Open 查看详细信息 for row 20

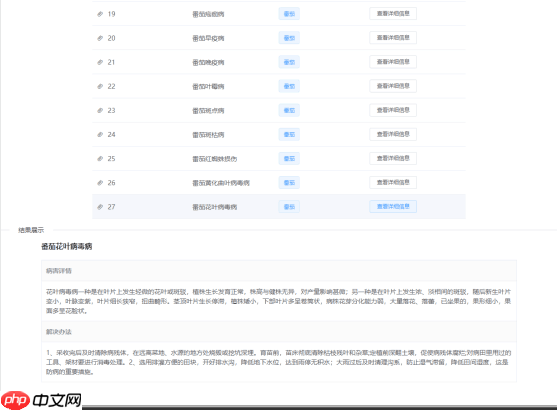(393, 38)
